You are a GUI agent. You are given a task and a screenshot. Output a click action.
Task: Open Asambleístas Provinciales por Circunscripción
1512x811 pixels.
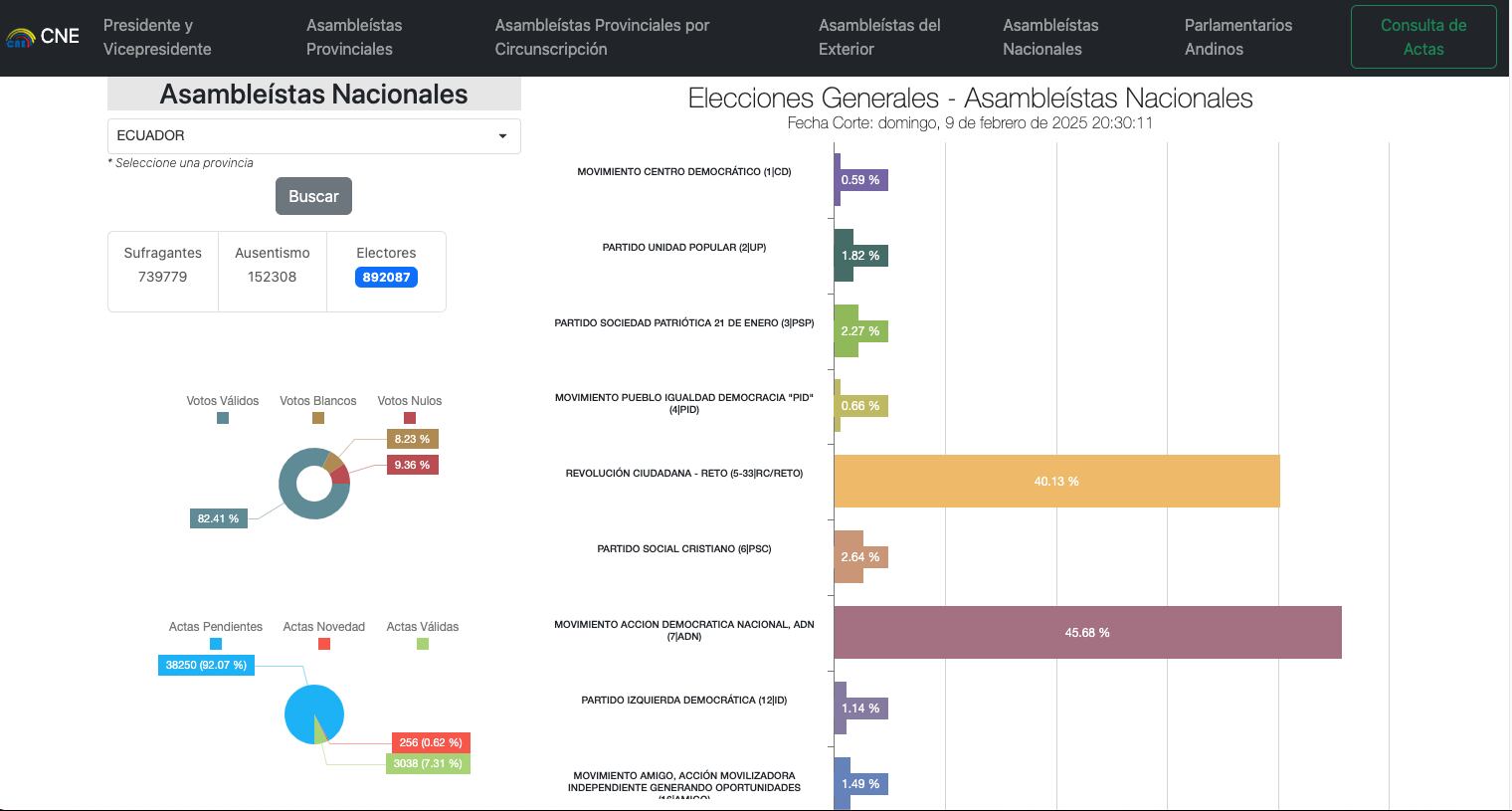click(602, 37)
